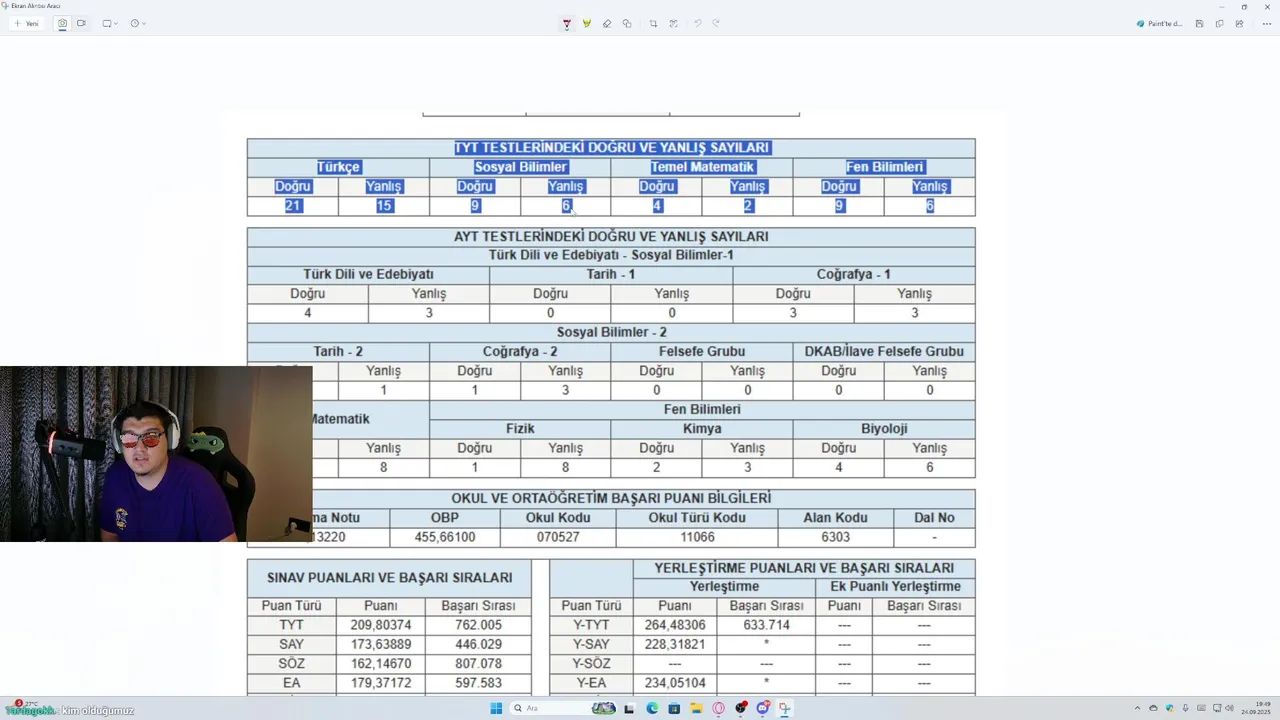Click the highlighted Türkçe column header
Screen dimensions: 1280x720
(338, 167)
